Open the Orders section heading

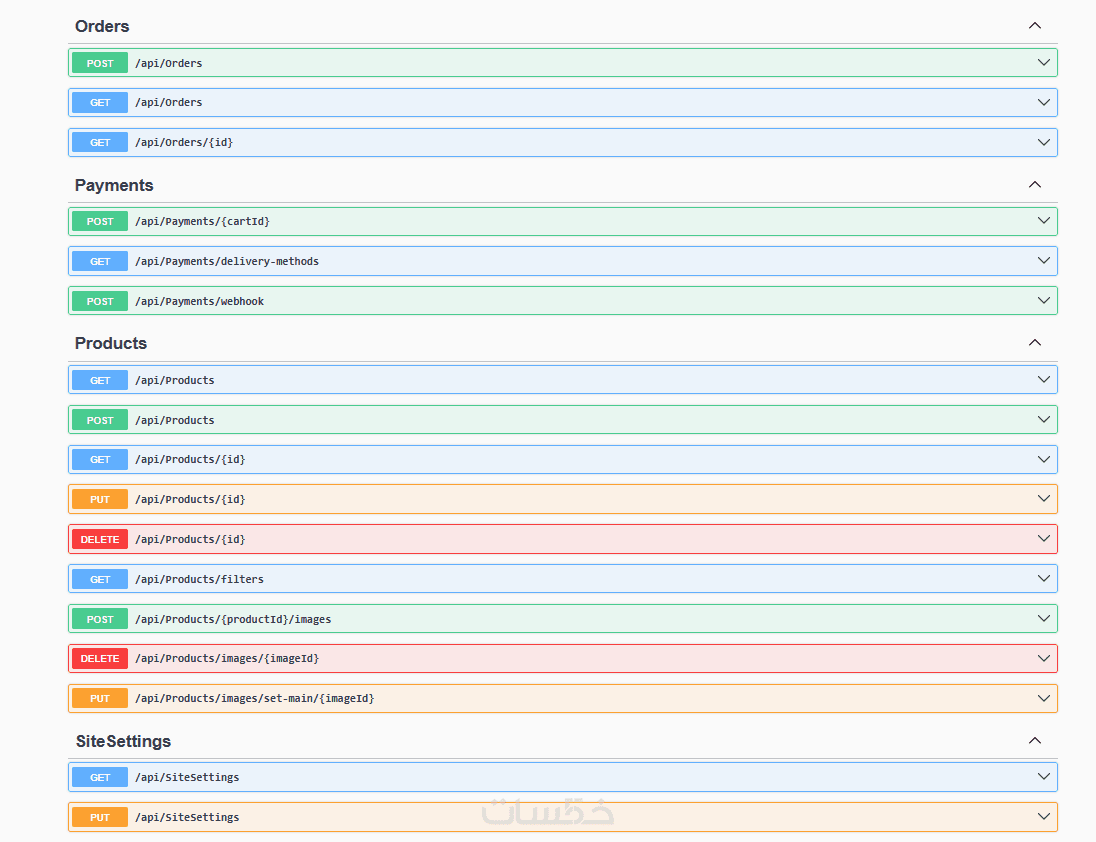pos(102,26)
